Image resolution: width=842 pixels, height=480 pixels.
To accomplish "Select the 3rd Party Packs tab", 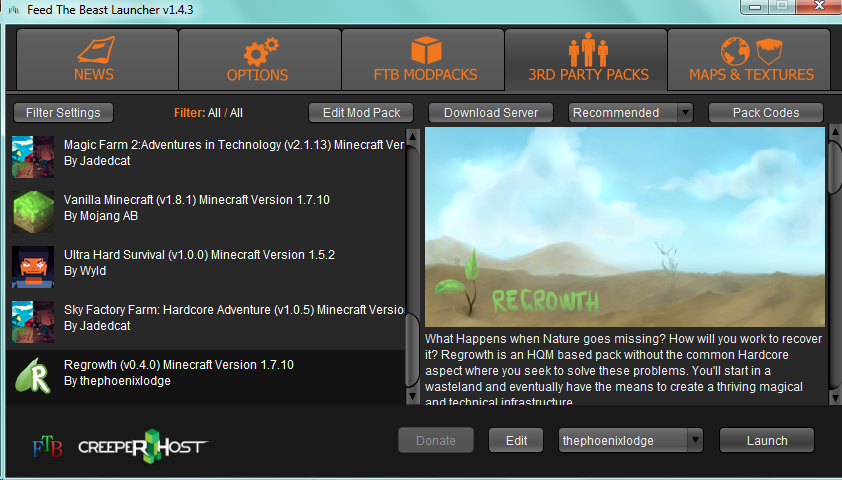I will pos(586,60).
